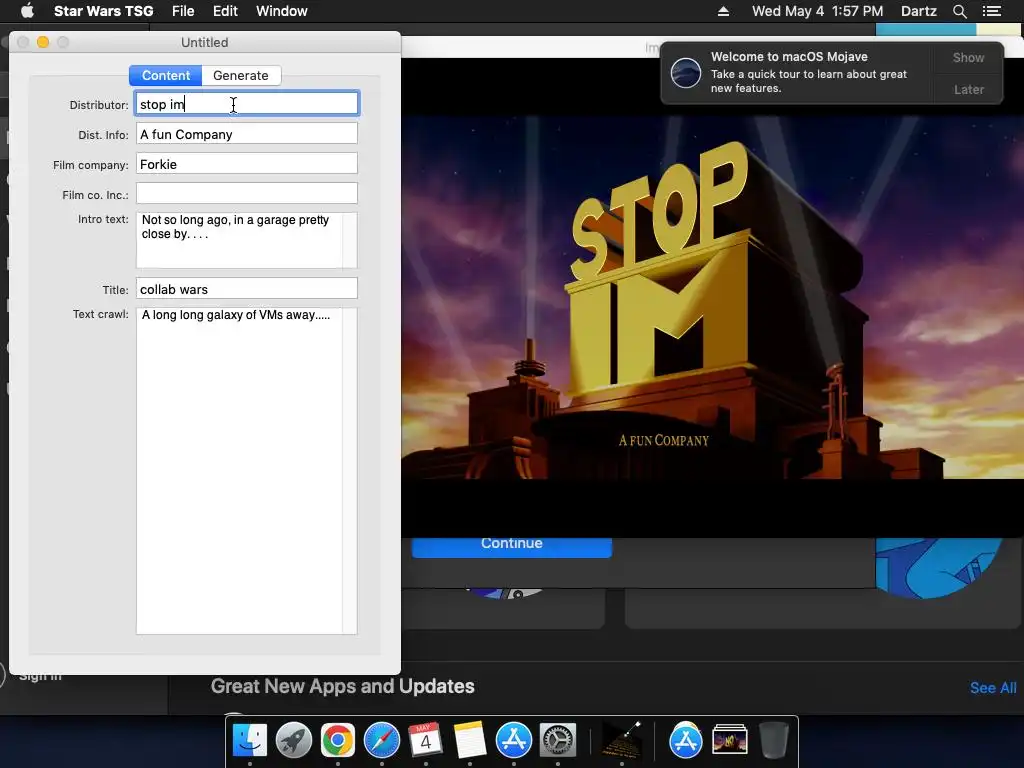This screenshot has width=1024, height=768.
Task: Click Later on Mojave notification
Action: (968, 89)
